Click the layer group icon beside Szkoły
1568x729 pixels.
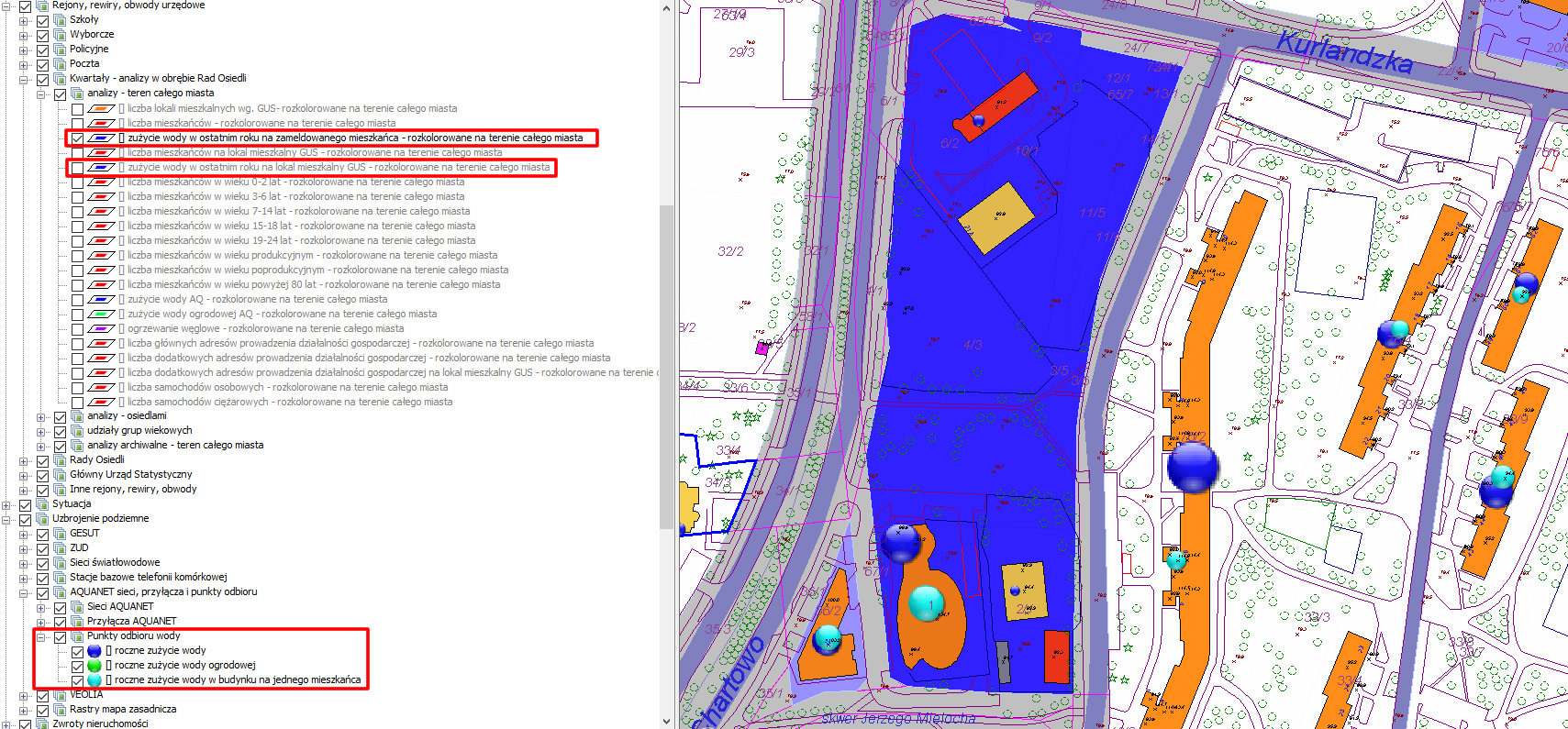tap(60, 20)
